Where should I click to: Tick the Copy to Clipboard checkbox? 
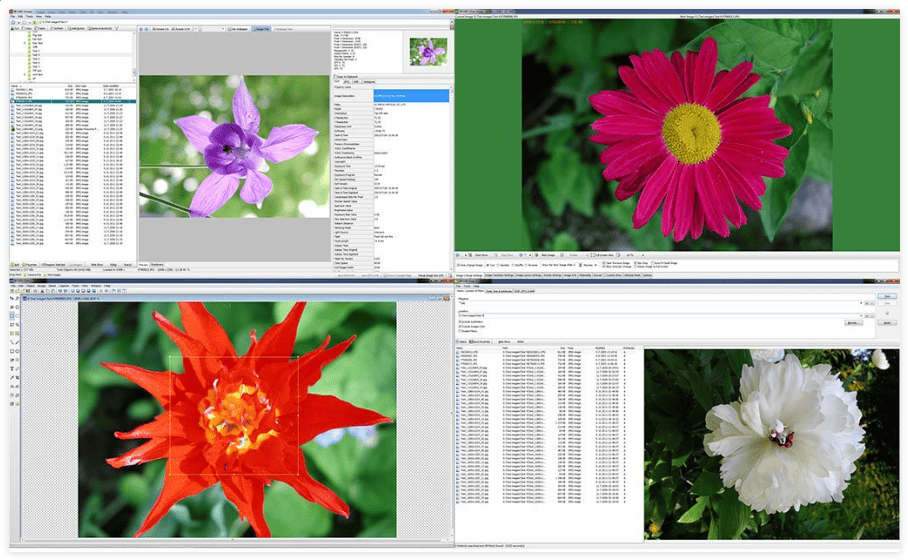pos(335,76)
